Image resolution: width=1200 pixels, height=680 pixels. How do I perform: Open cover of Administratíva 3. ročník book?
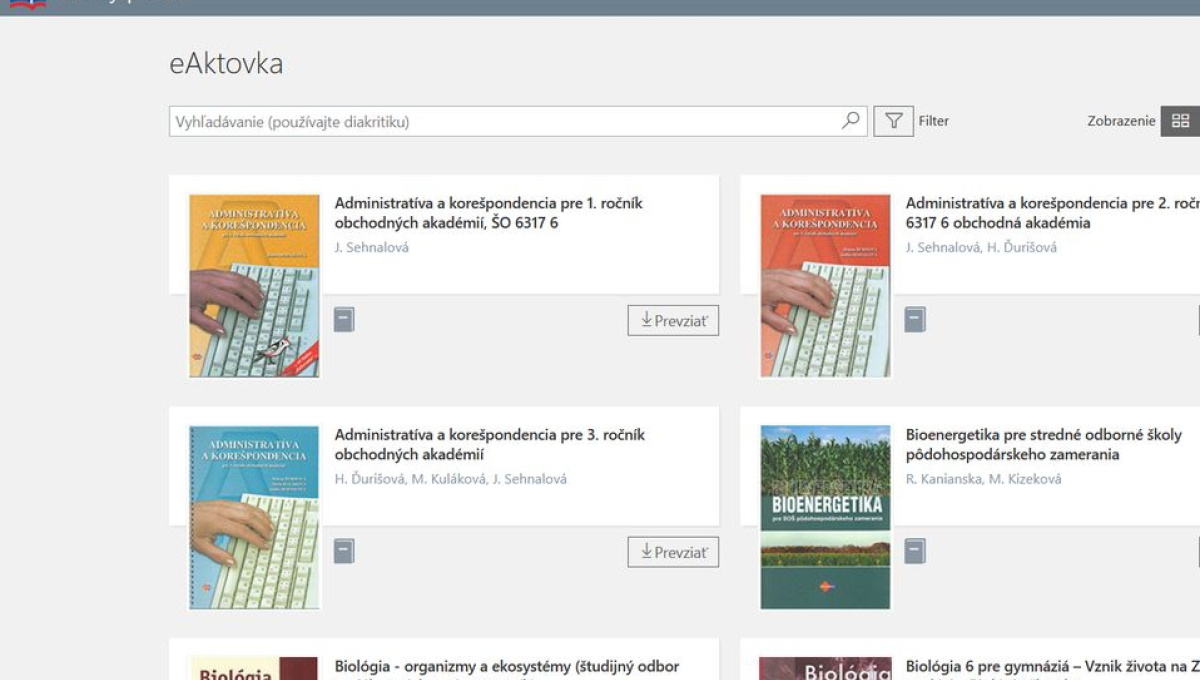[254, 518]
